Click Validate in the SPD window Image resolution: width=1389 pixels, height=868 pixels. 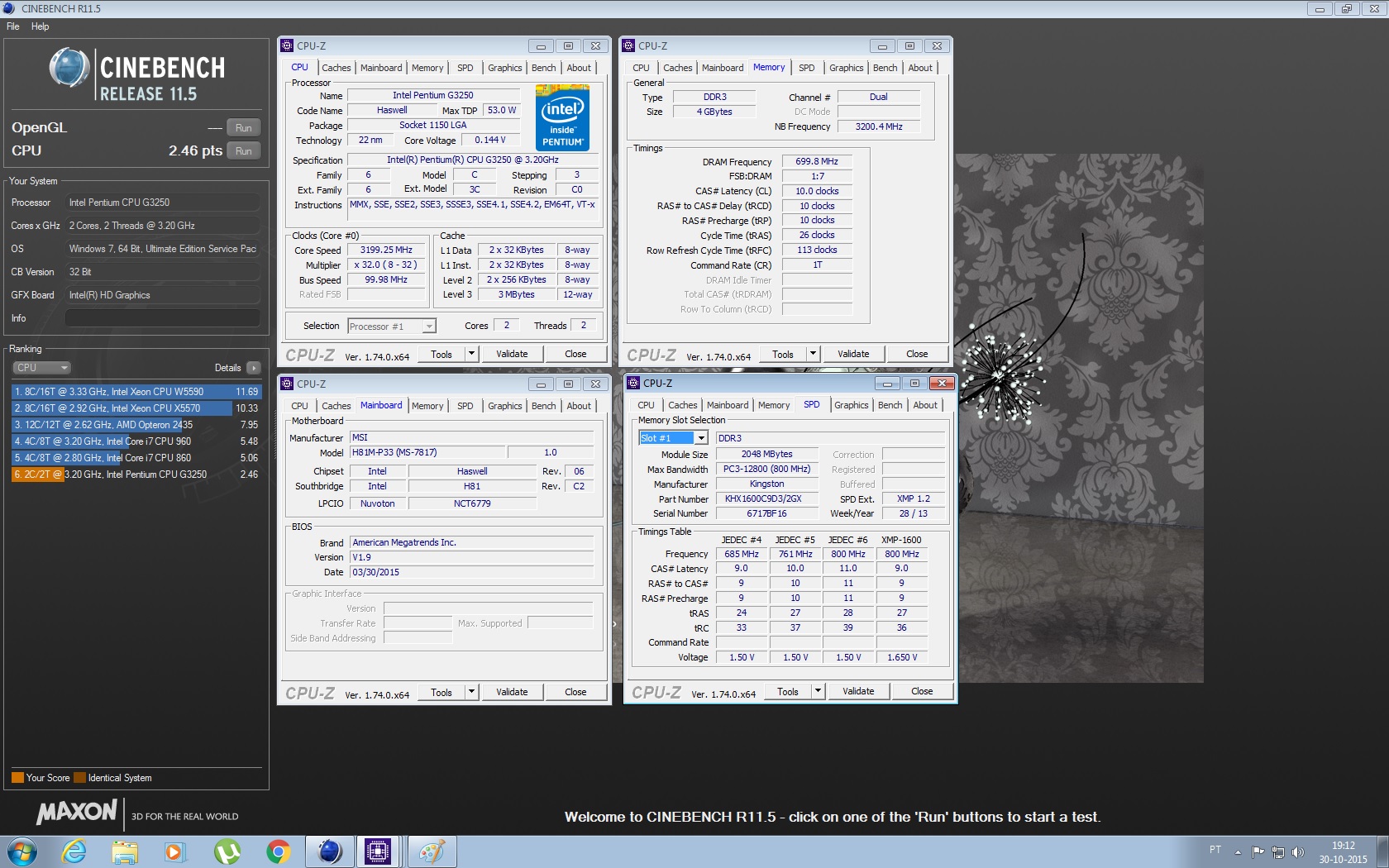[x=858, y=691]
